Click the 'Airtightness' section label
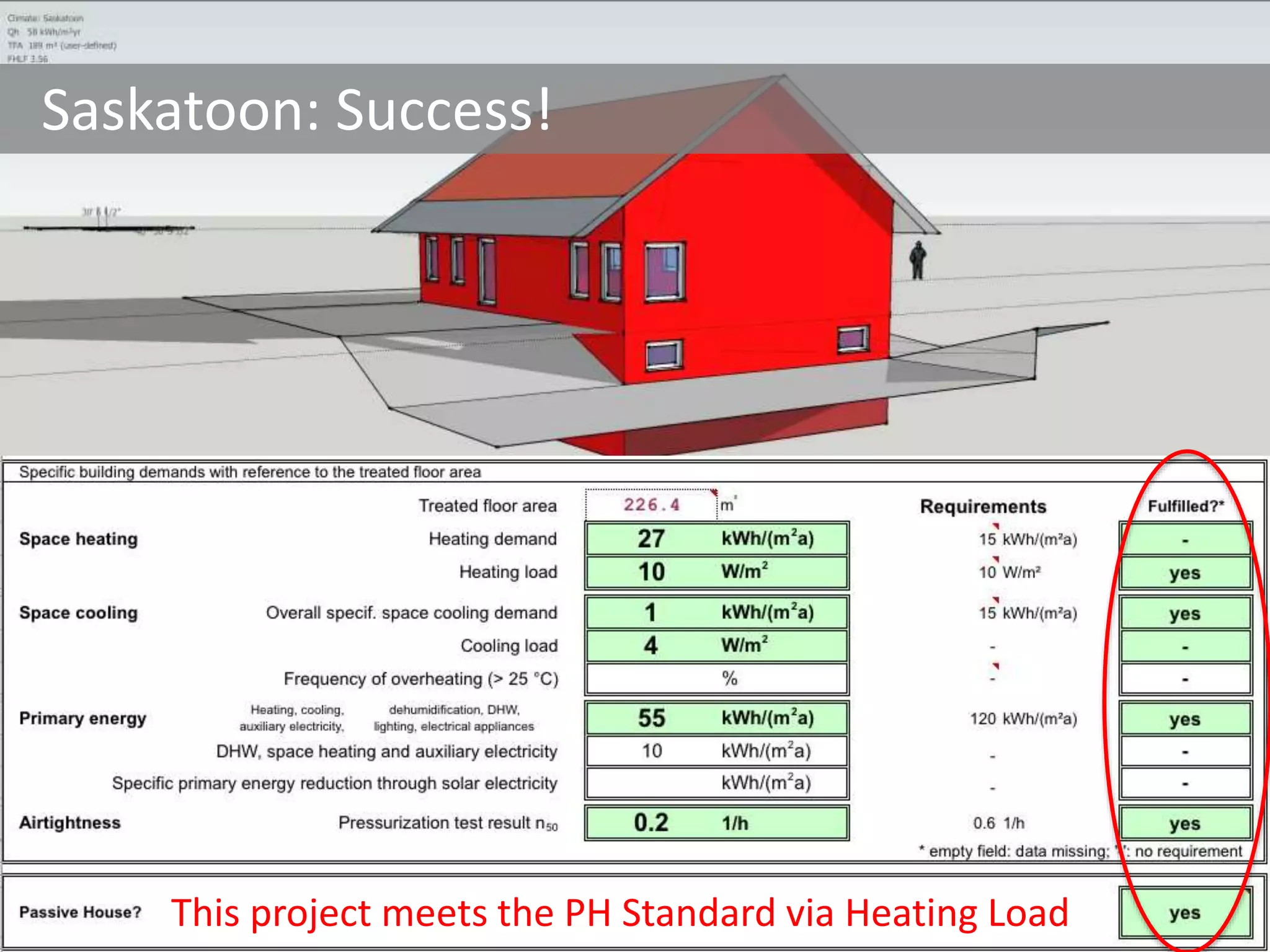 point(69,822)
